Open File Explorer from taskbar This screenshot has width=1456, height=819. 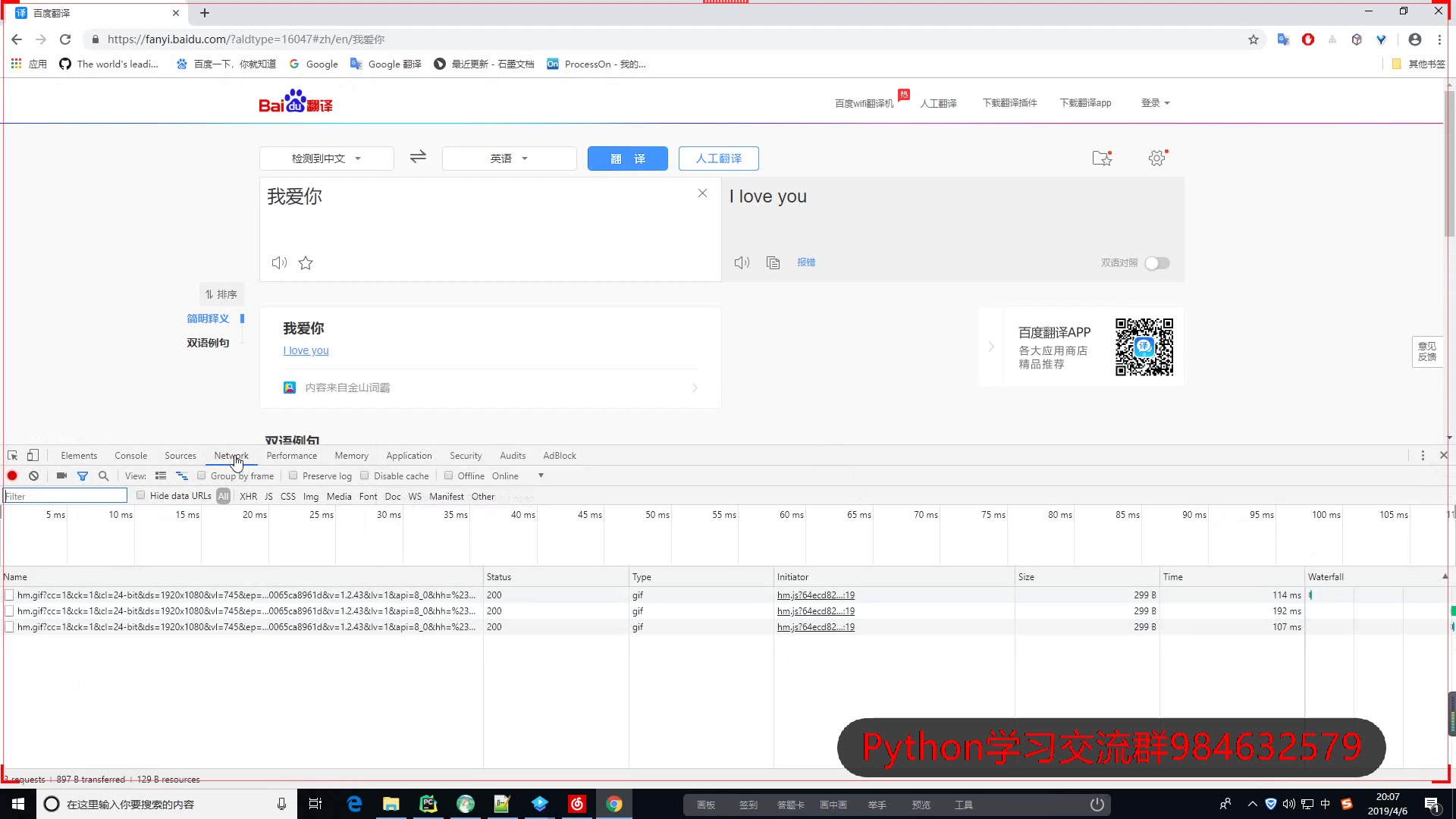point(391,804)
